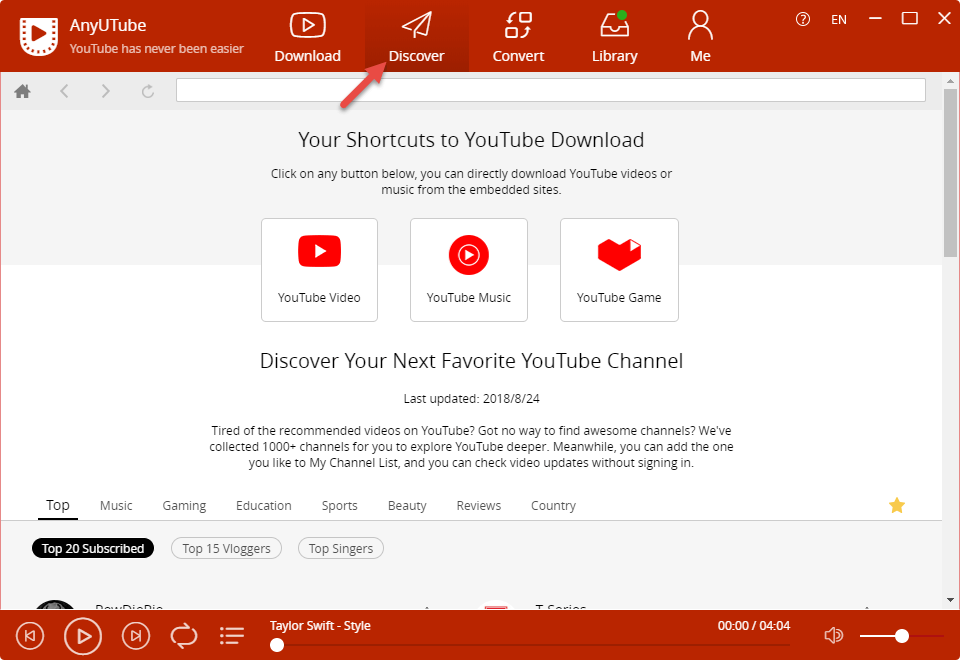Play the previous track
This screenshot has height=660, width=960.
pos(30,636)
